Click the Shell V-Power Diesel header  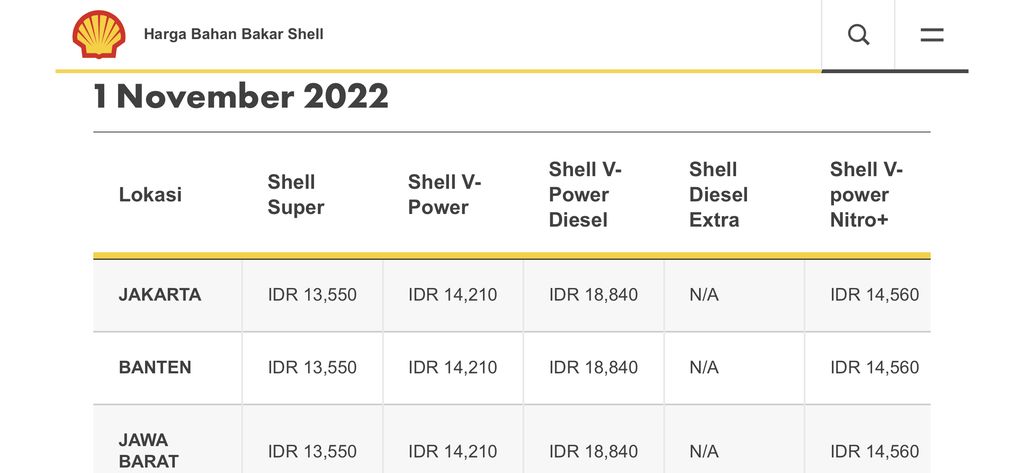click(585, 195)
